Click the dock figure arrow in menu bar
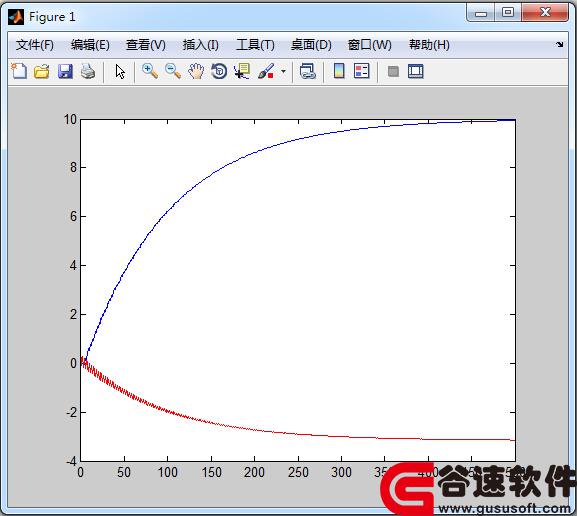This screenshot has width=577, height=516. click(560, 45)
